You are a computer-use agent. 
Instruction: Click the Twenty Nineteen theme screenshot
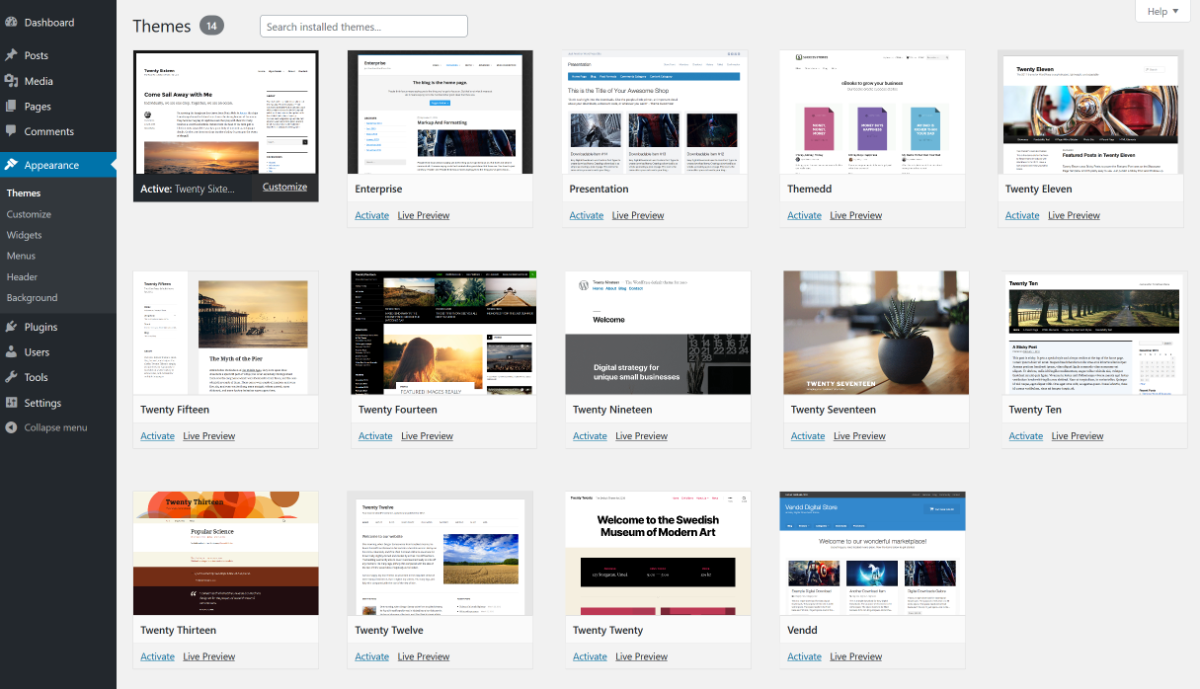tap(658, 333)
